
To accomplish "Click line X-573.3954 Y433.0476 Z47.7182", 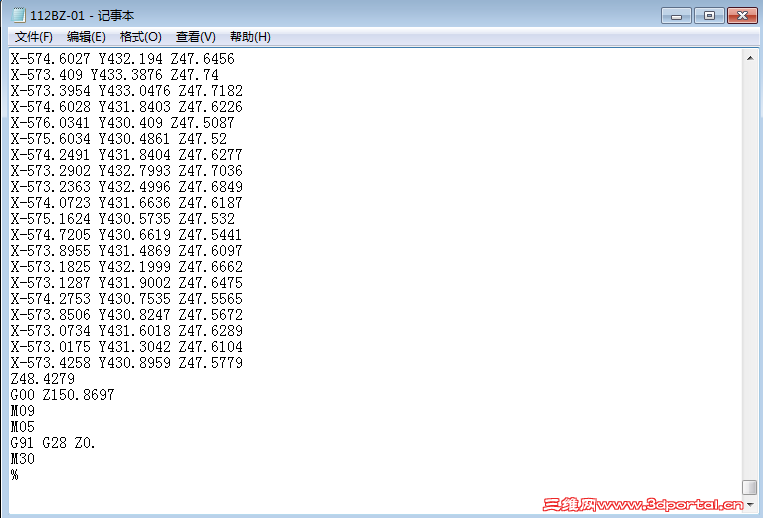I will click(x=127, y=91).
